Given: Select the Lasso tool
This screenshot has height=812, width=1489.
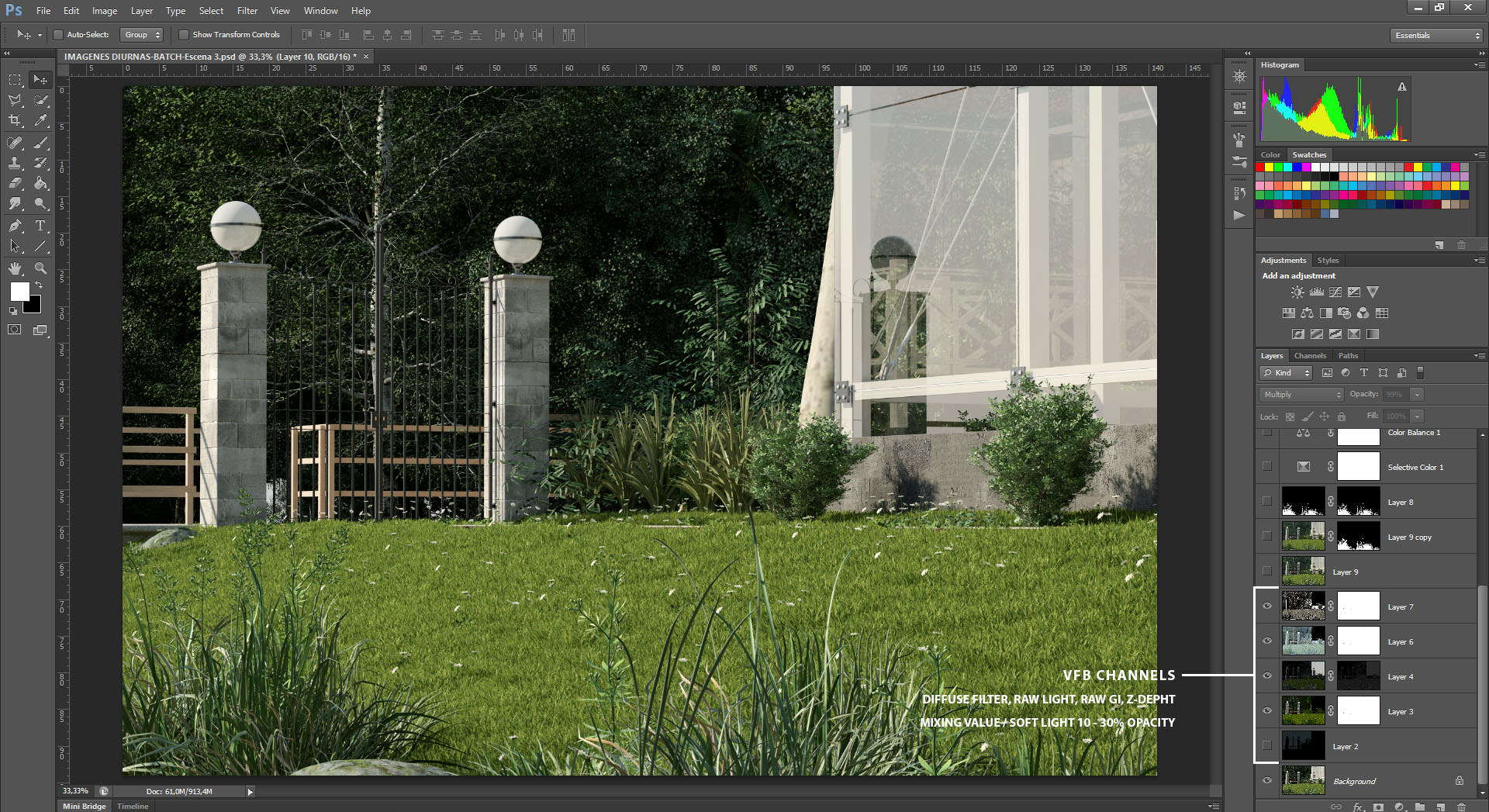Looking at the screenshot, I should point(15,100).
